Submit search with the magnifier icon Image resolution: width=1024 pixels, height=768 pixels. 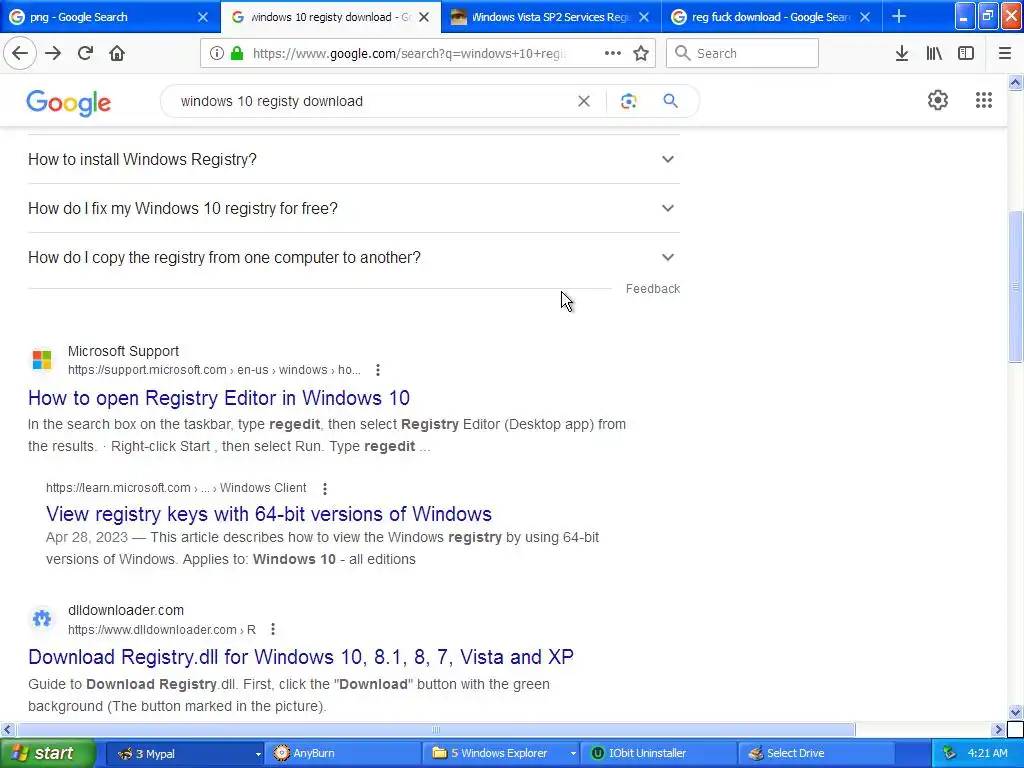[x=670, y=101]
